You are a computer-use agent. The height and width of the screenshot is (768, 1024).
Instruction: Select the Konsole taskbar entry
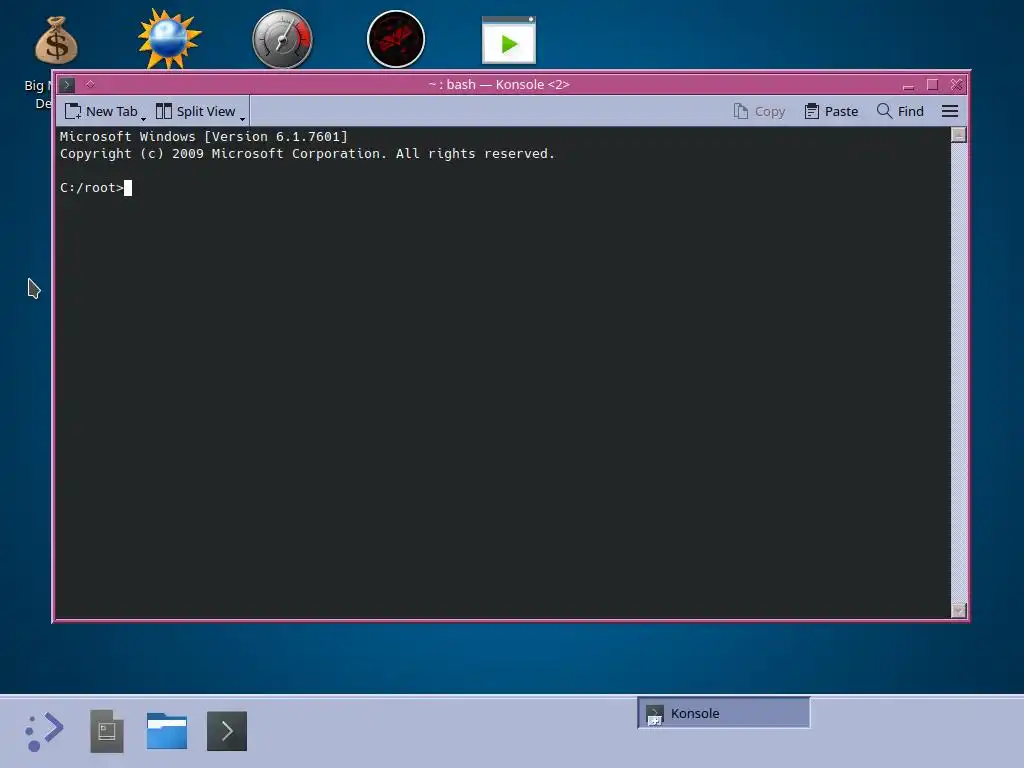pos(724,713)
